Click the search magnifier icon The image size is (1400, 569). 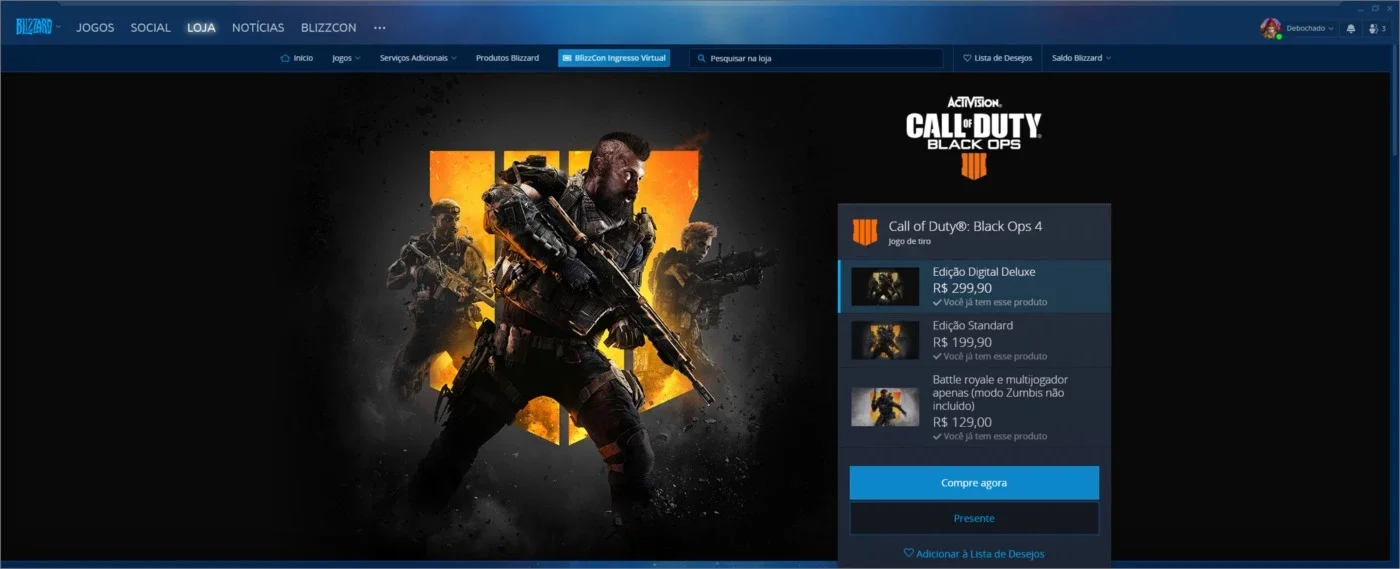pyautogui.click(x=702, y=58)
